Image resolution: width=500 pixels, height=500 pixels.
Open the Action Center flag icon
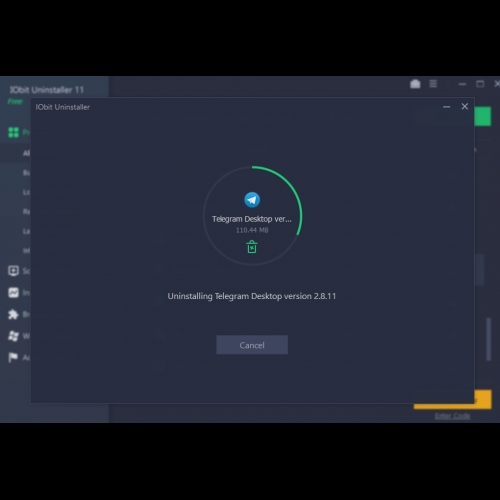(13, 358)
